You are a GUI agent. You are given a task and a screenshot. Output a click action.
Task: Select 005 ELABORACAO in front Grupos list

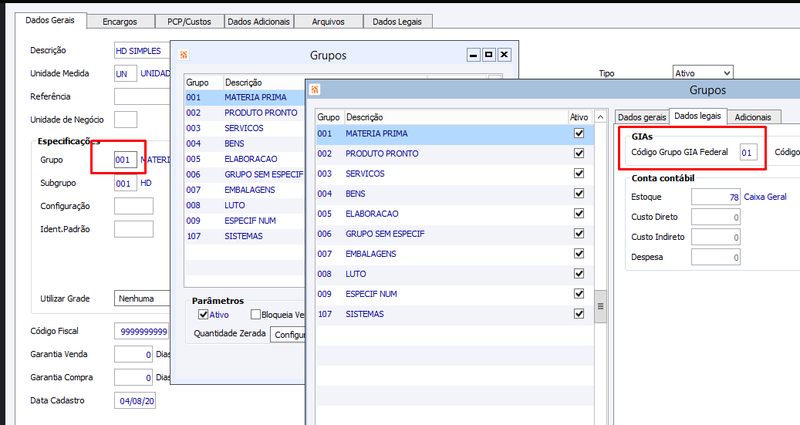tap(455, 213)
